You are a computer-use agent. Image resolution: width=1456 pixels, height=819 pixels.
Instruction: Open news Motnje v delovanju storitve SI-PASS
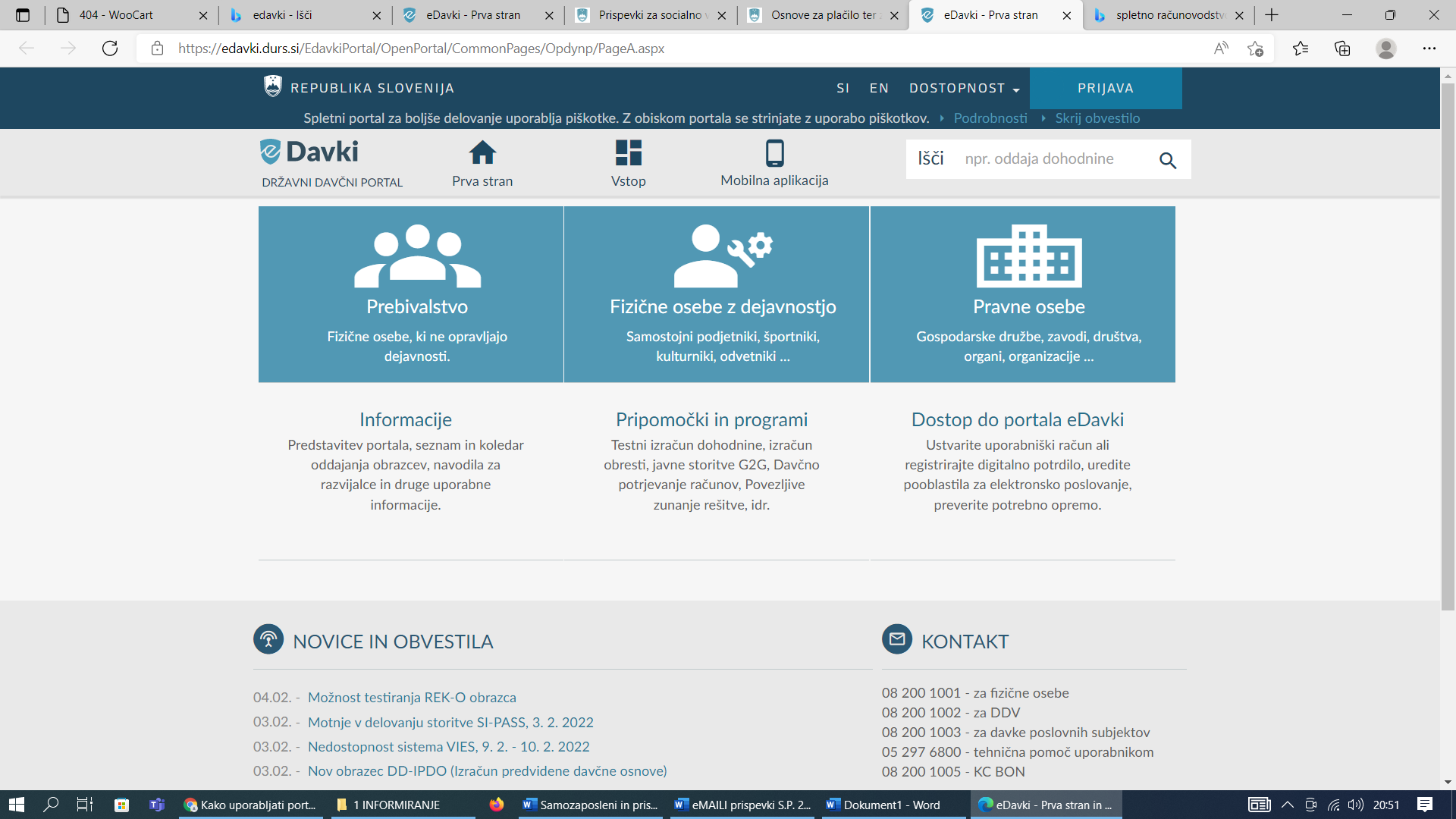click(x=450, y=723)
